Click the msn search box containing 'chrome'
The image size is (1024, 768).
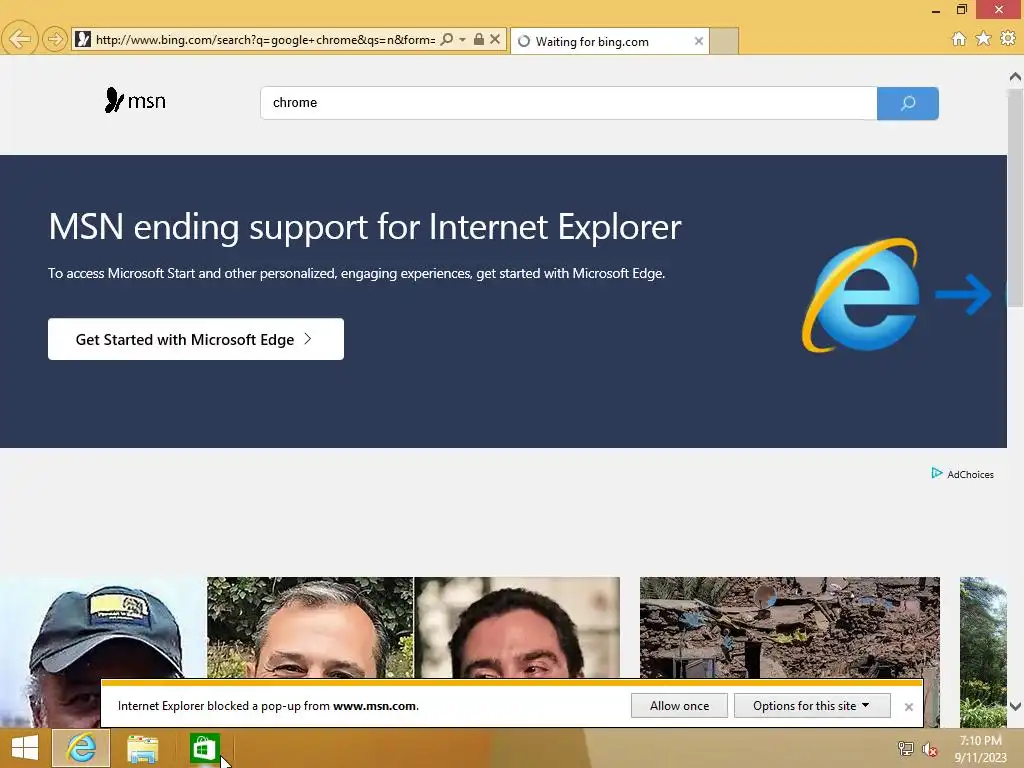pyautogui.click(x=568, y=103)
